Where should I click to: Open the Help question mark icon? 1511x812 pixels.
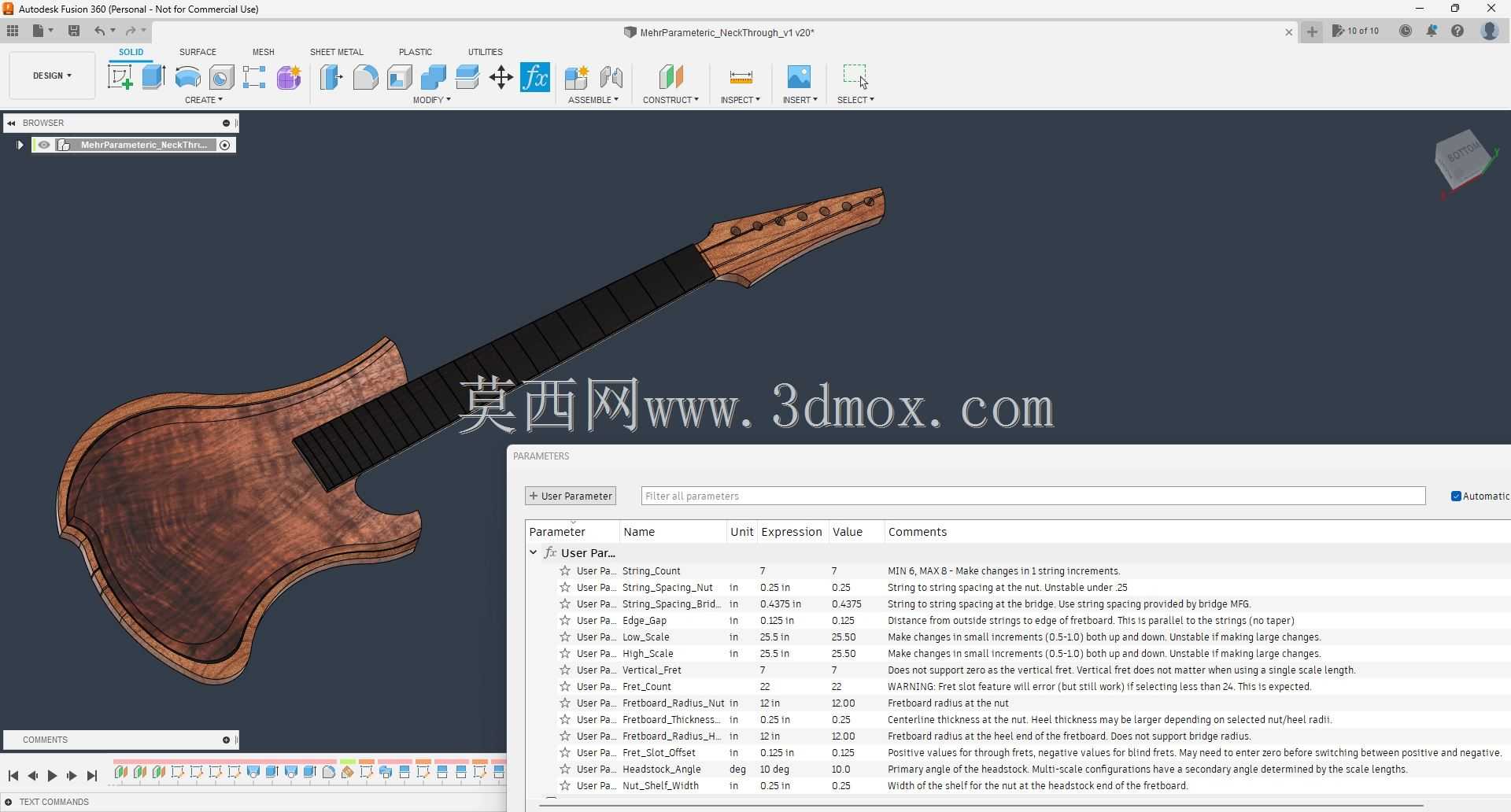[1457, 31]
